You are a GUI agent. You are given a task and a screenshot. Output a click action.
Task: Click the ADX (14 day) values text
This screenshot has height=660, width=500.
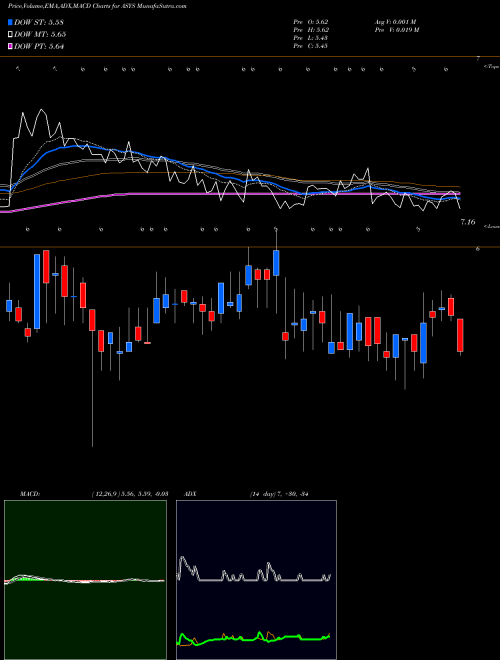(x=279, y=494)
